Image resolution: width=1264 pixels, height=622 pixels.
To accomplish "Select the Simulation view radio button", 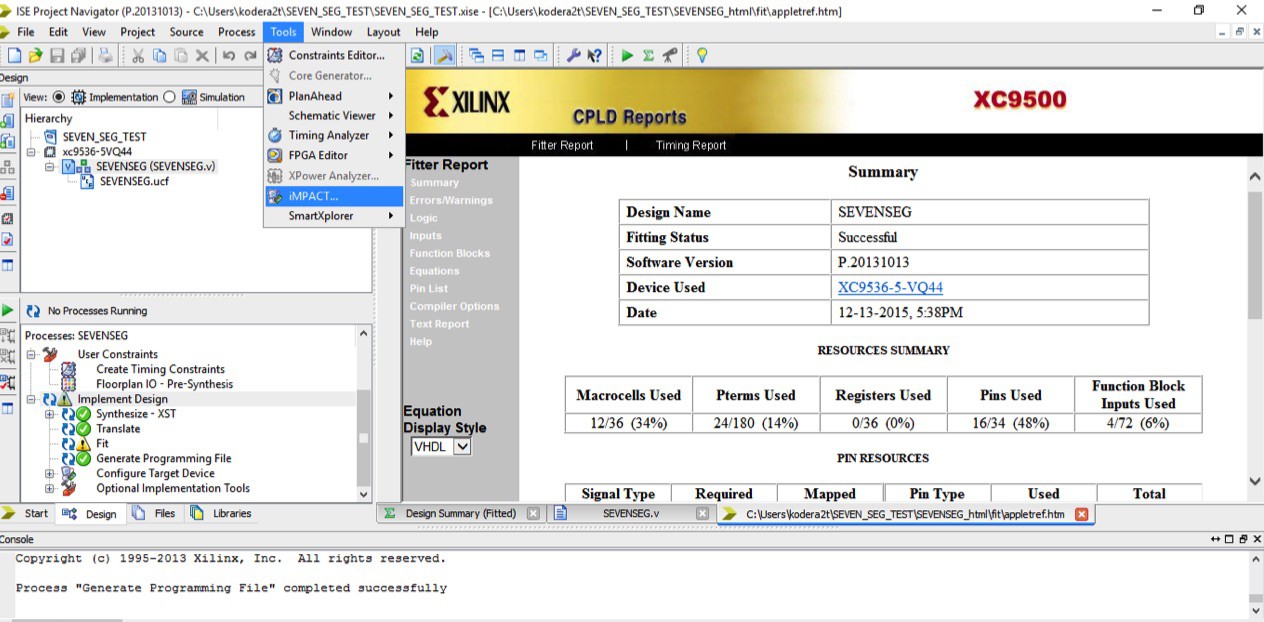I will pyautogui.click(x=169, y=97).
